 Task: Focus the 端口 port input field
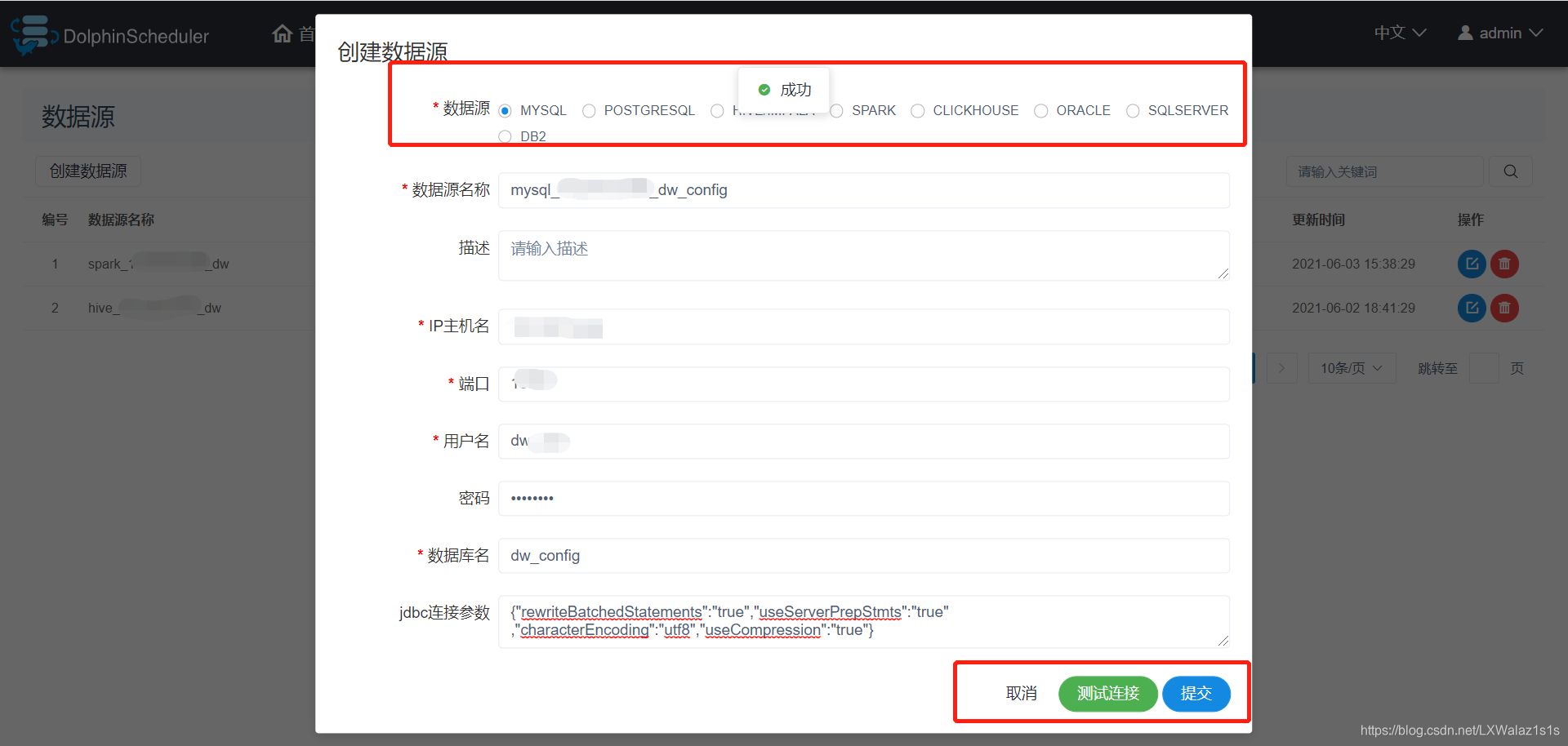(x=864, y=384)
